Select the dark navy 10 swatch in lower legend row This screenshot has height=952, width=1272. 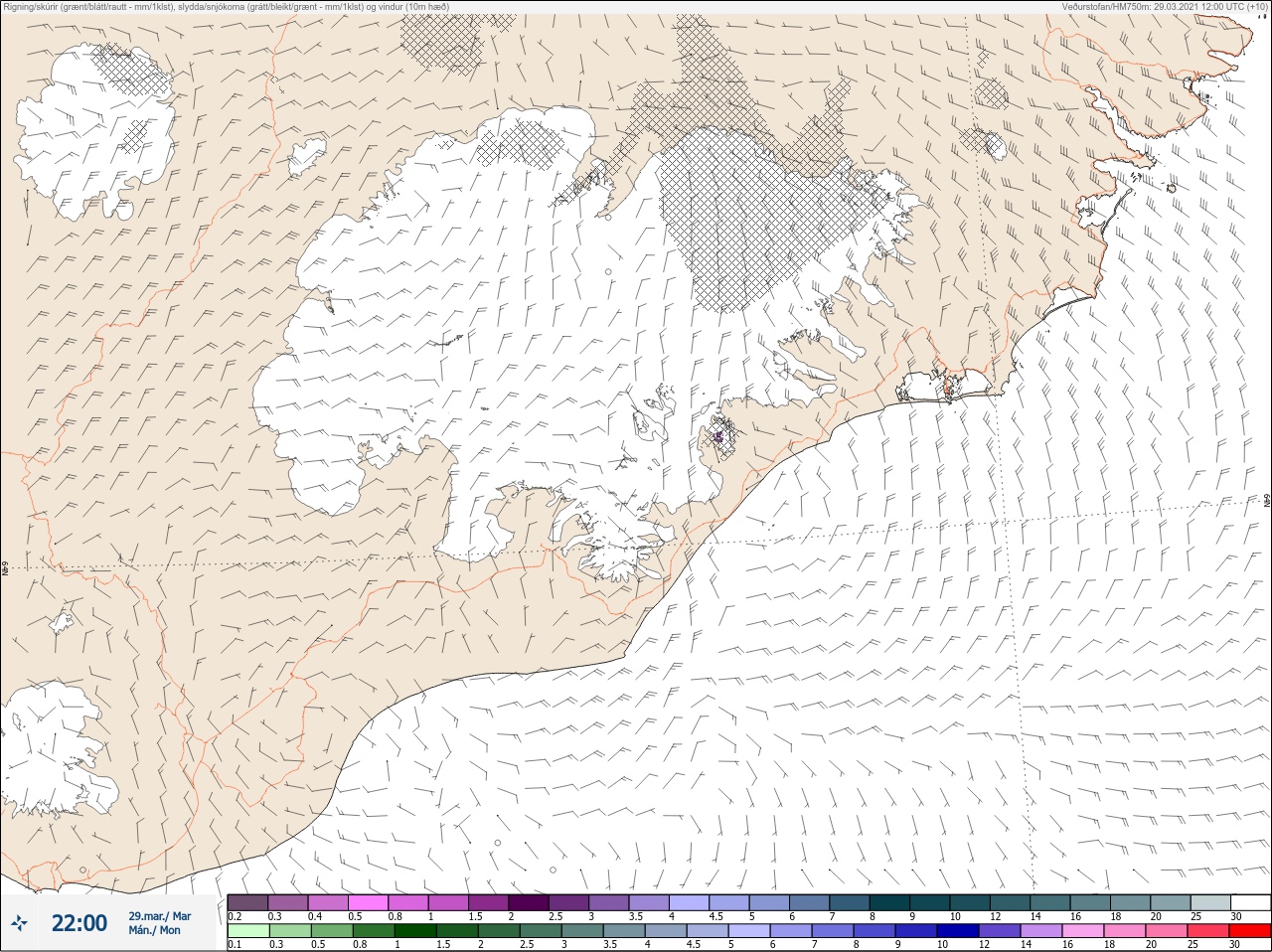[958, 931]
